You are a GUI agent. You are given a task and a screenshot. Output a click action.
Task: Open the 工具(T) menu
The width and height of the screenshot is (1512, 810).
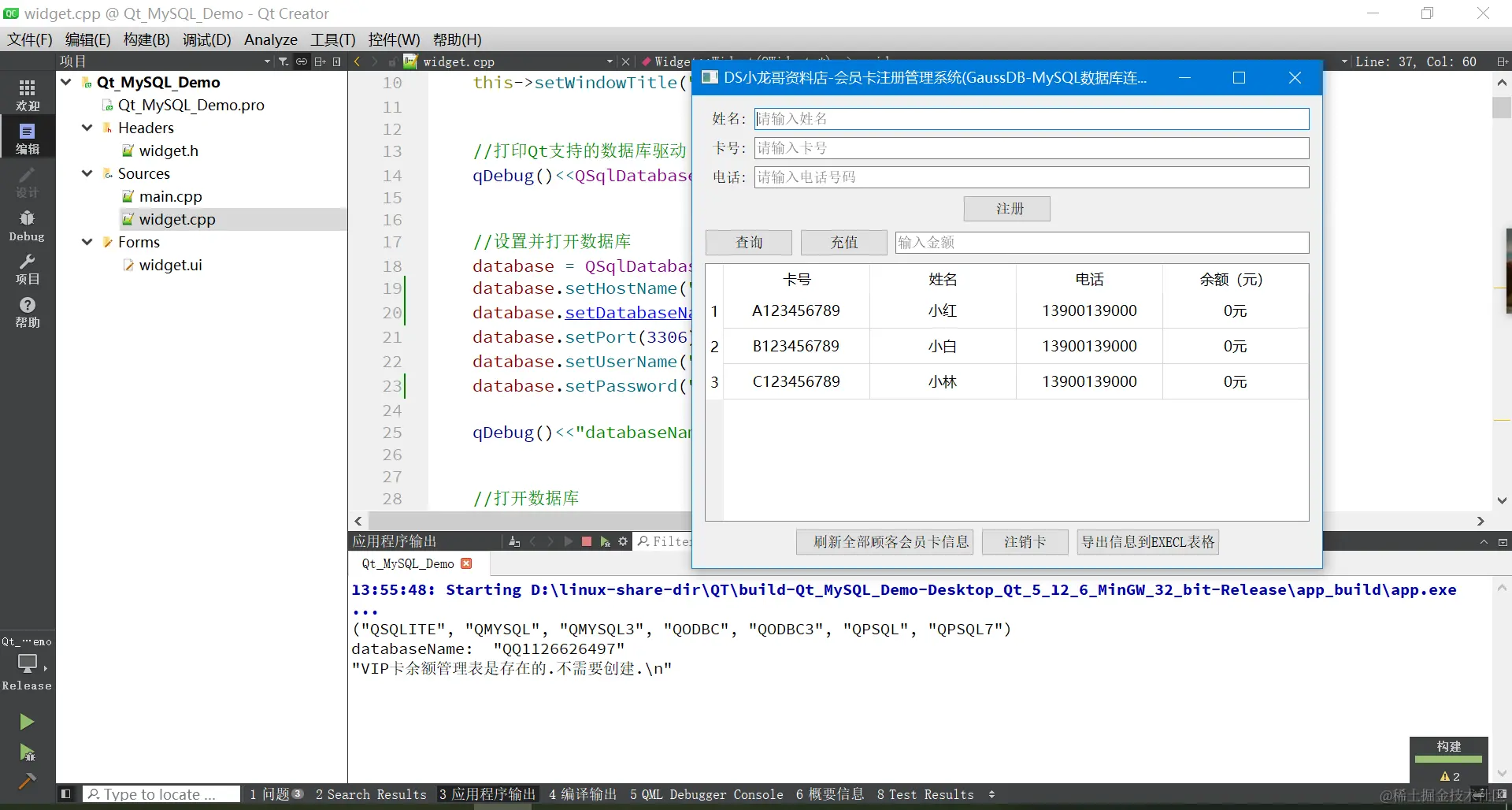pyautogui.click(x=333, y=39)
